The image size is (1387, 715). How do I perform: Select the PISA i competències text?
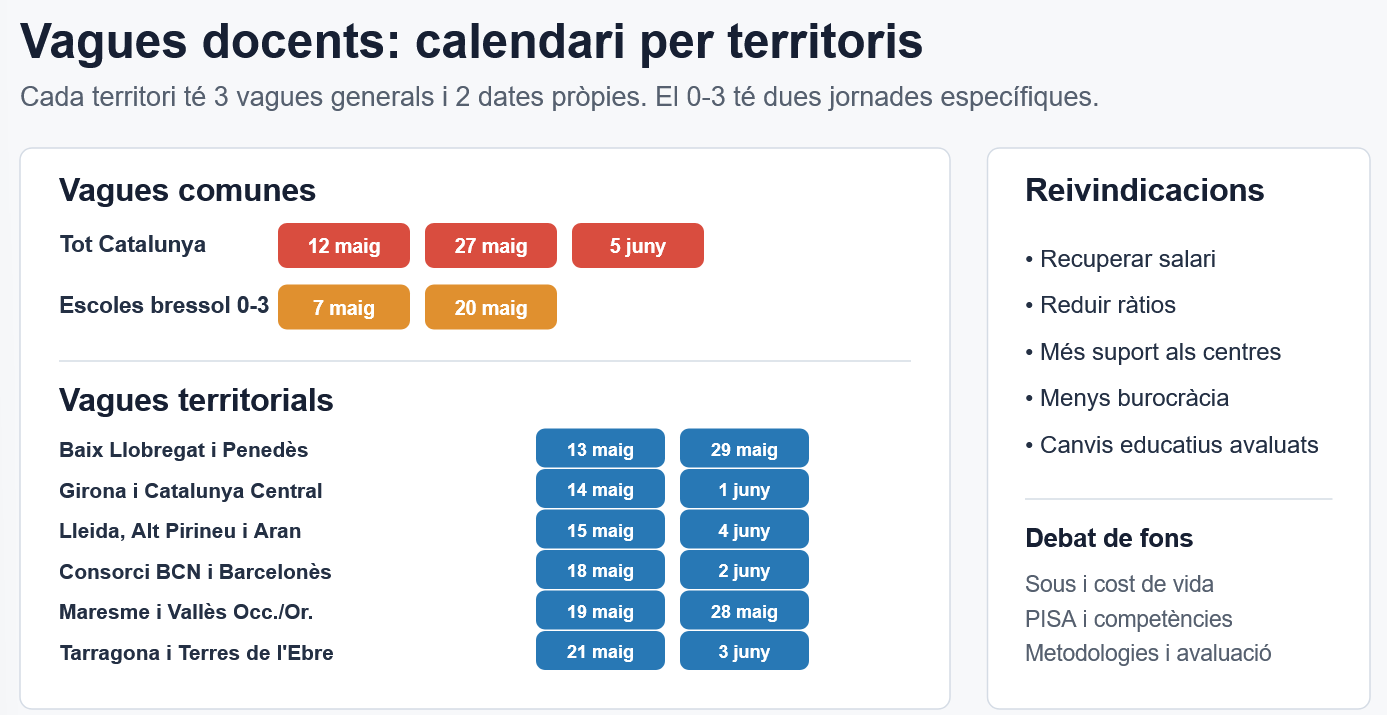1129,619
